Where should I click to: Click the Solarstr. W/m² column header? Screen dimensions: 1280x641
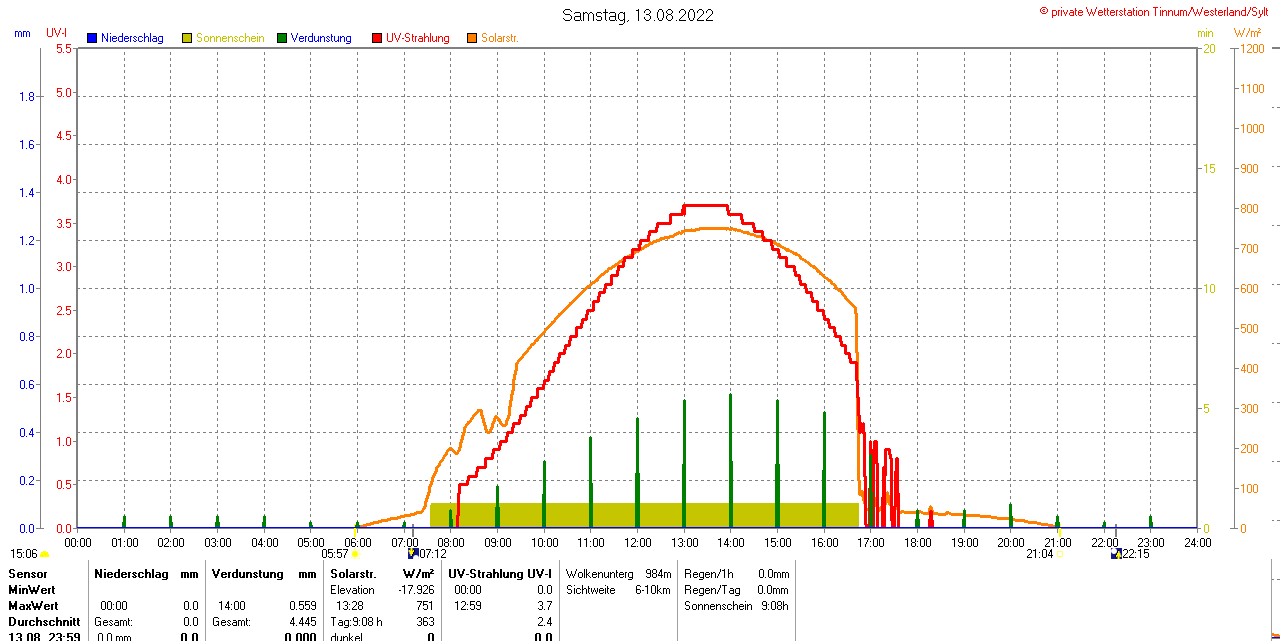(x=382, y=574)
